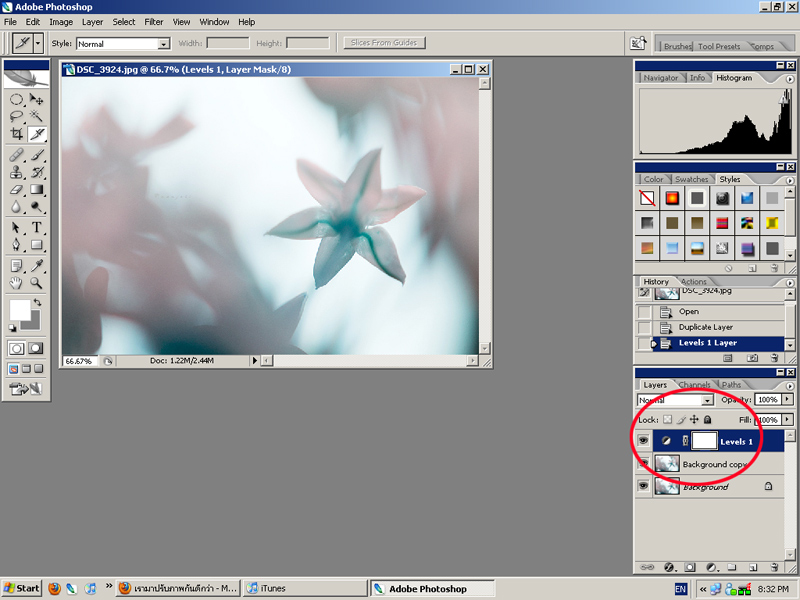Toggle the lock all layer option
800x600 pixels.
click(708, 420)
